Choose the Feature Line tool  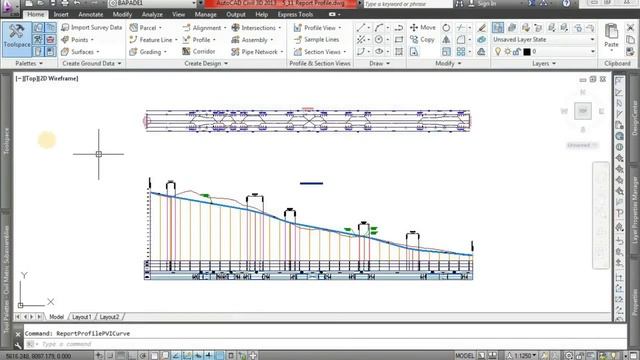[153, 40]
